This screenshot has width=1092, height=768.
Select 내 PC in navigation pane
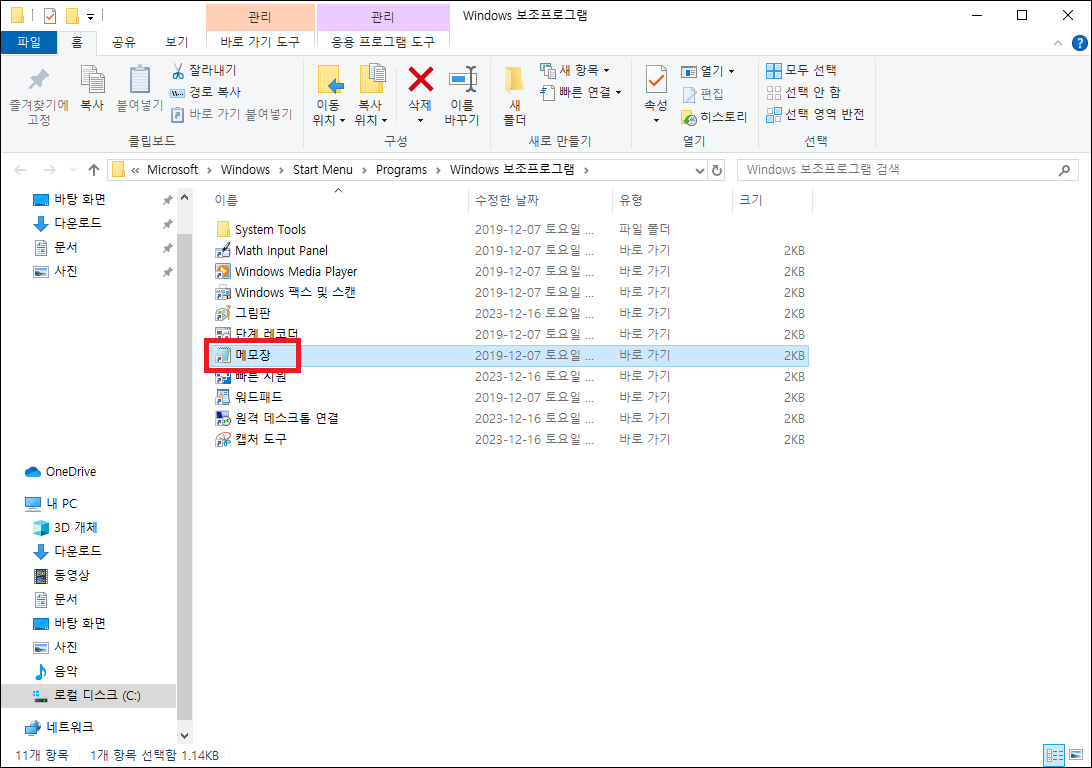[x=52, y=503]
